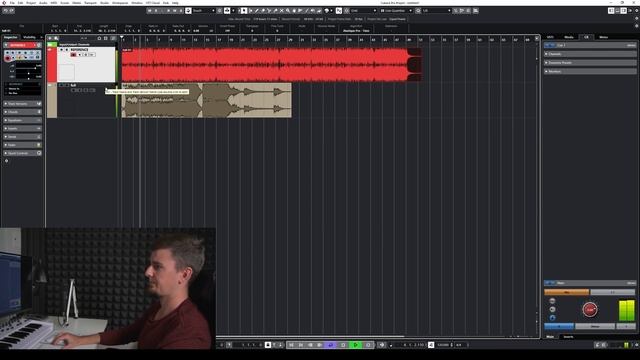The height and width of the screenshot is (360, 640).
Task: Open the Touch automation mode dropdown
Action: coord(204,11)
